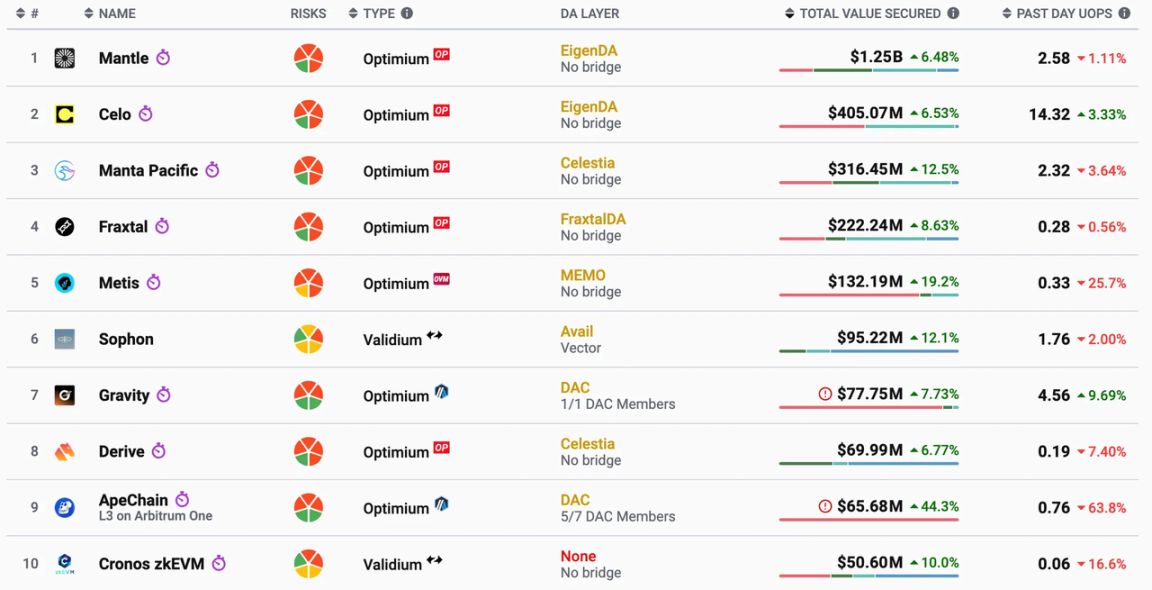
Task: Click the value breakdown bar under Derive's $69.99M
Action: click(x=868, y=463)
